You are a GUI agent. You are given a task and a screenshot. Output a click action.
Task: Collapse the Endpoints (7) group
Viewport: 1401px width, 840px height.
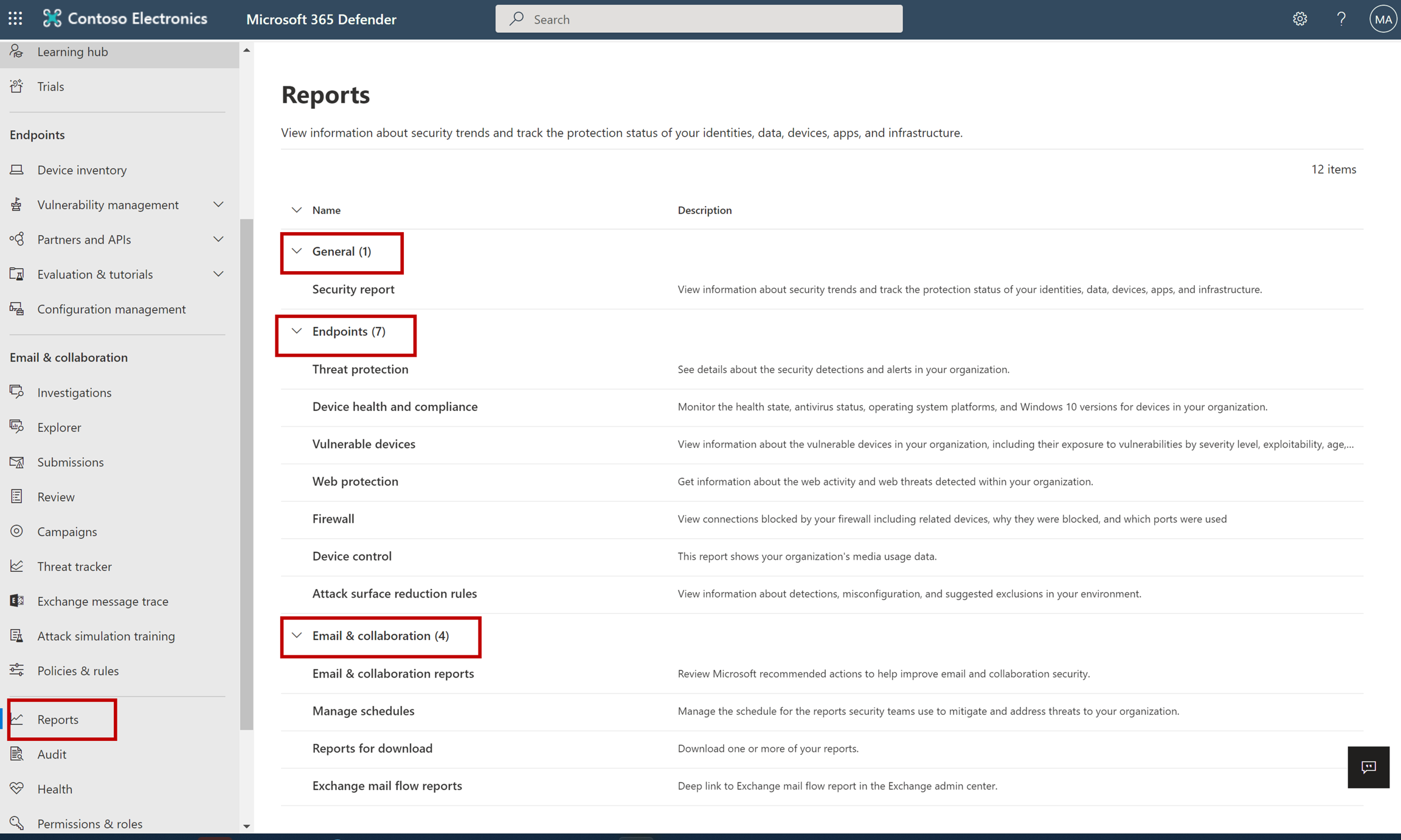pyautogui.click(x=297, y=331)
